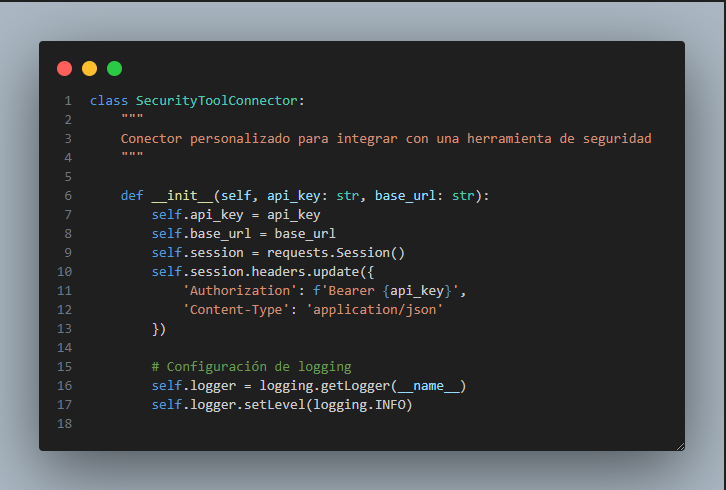Click the green maximize dot

point(114,68)
